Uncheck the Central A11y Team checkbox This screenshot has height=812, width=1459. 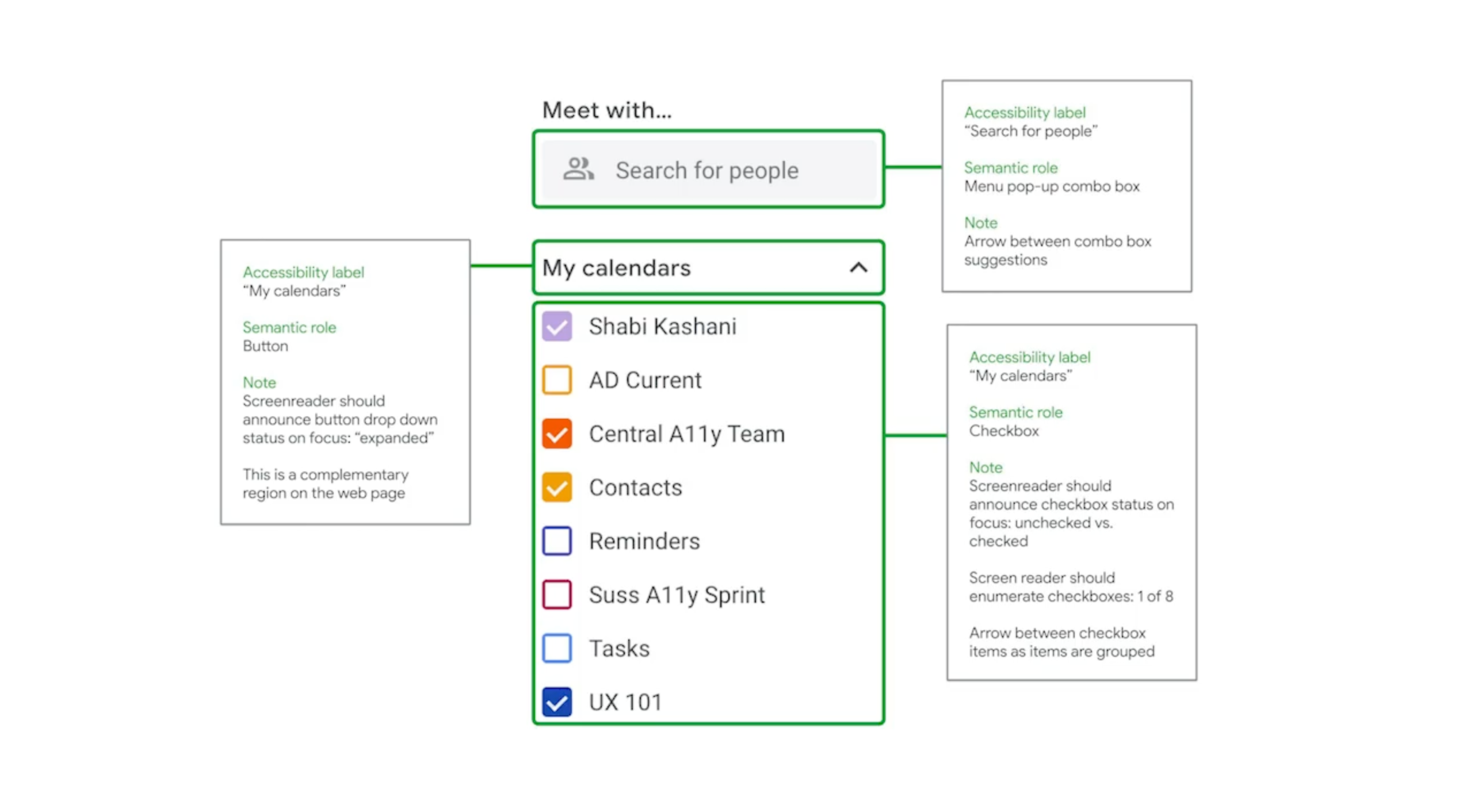556,434
